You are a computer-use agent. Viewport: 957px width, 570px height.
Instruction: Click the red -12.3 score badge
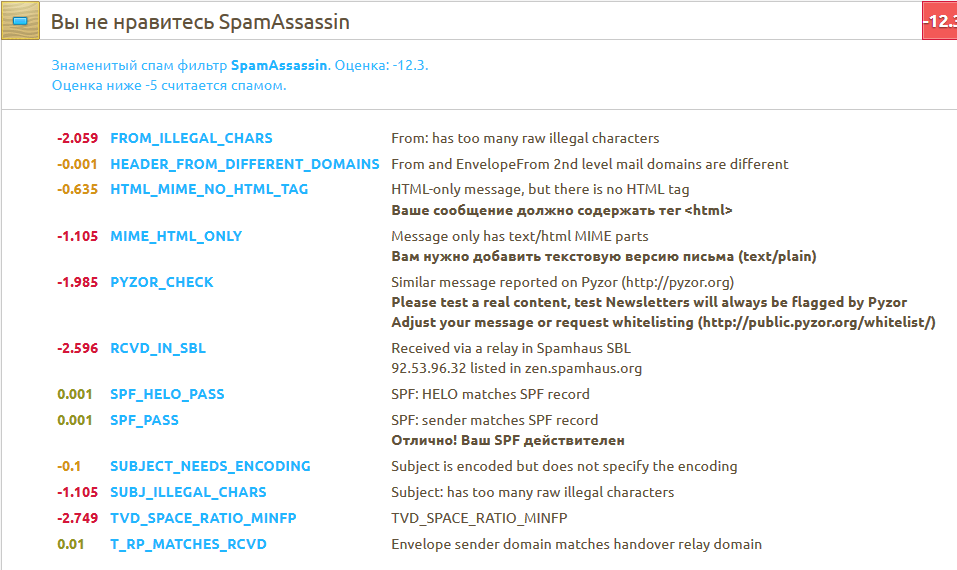[939, 21]
